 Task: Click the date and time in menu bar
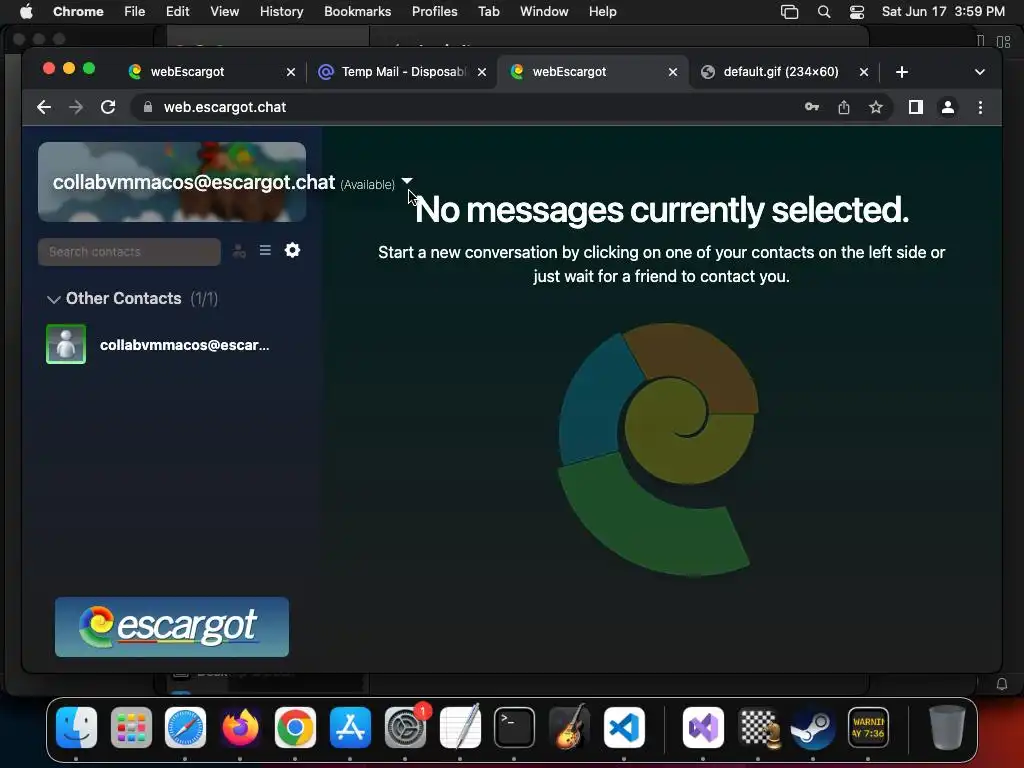click(943, 11)
